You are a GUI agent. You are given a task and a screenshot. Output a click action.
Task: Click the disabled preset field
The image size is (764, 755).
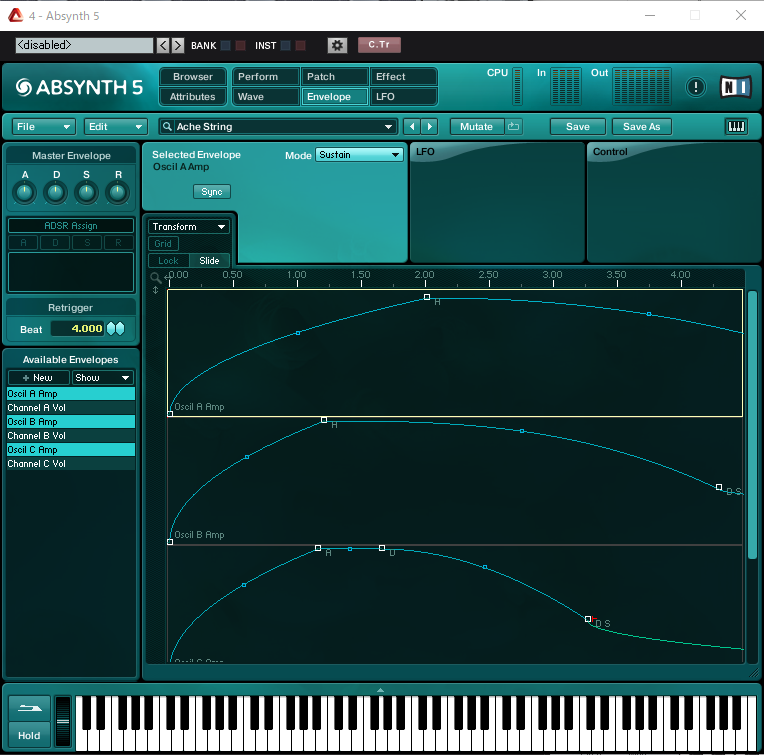coord(84,45)
